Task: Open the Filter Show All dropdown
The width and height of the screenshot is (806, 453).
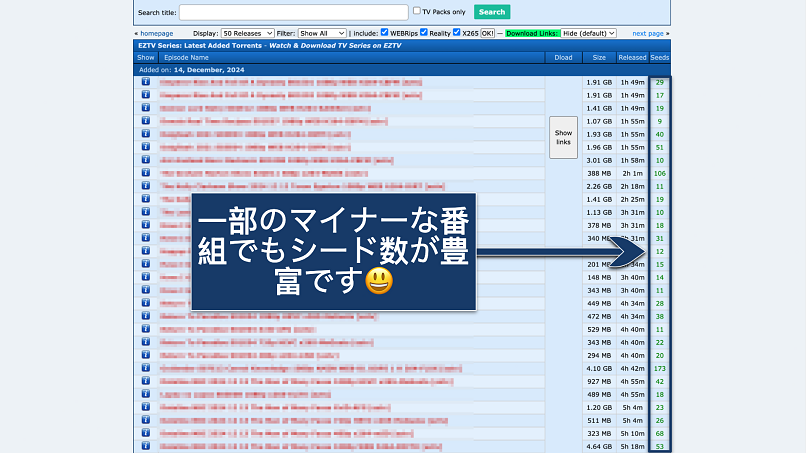Action: 322,33
